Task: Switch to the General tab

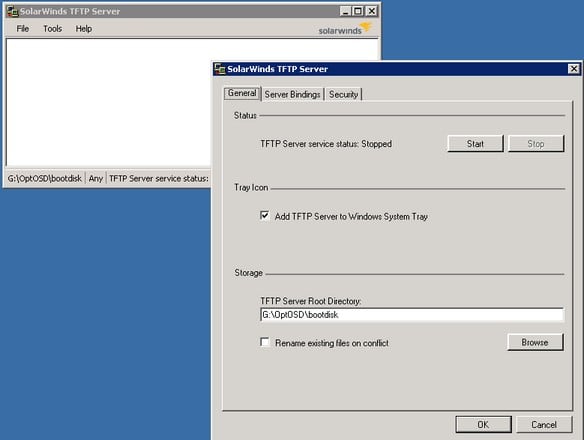Action: click(242, 93)
